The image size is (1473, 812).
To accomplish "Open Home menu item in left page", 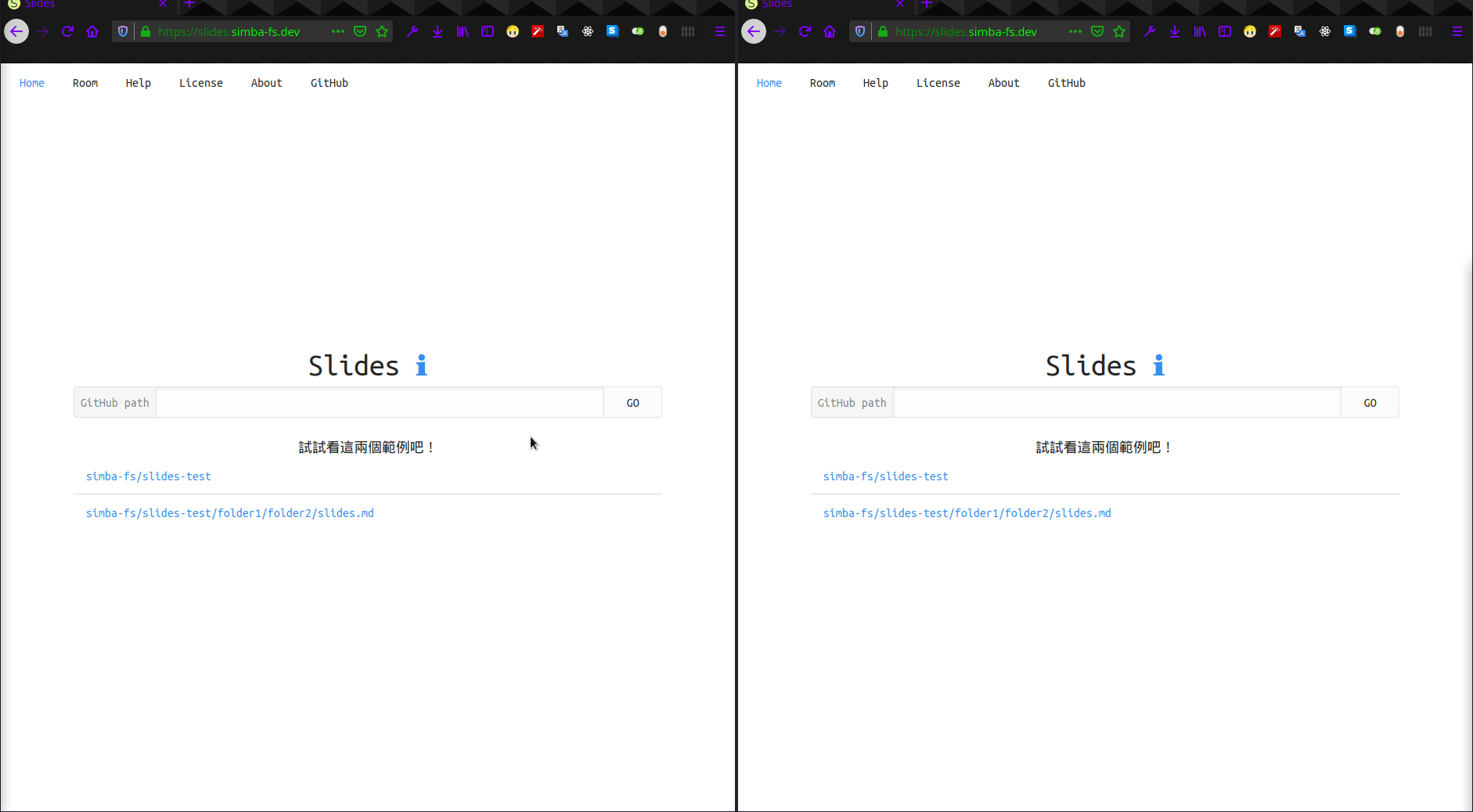I will click(32, 83).
